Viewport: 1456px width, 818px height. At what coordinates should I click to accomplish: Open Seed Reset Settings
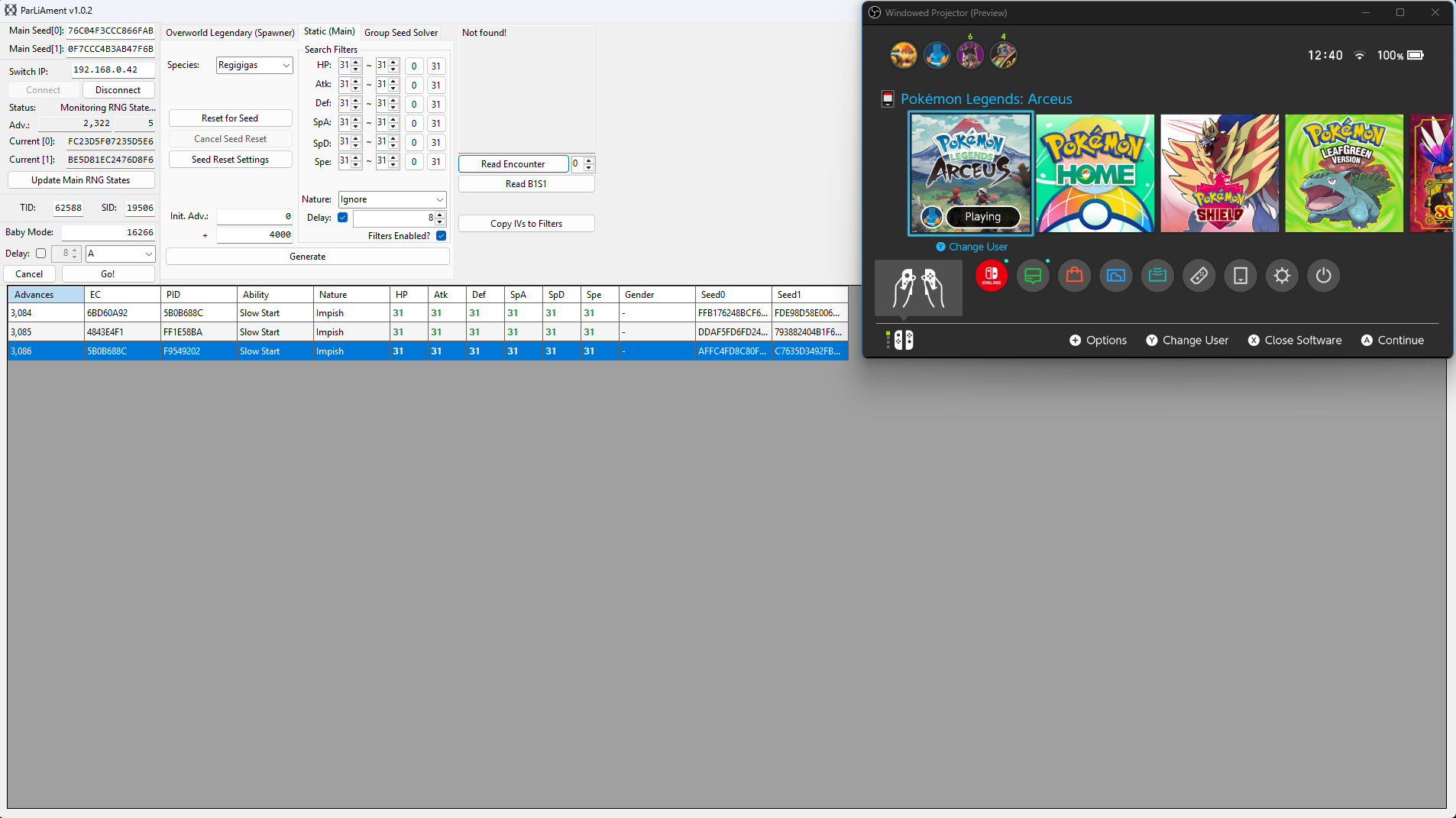point(230,160)
